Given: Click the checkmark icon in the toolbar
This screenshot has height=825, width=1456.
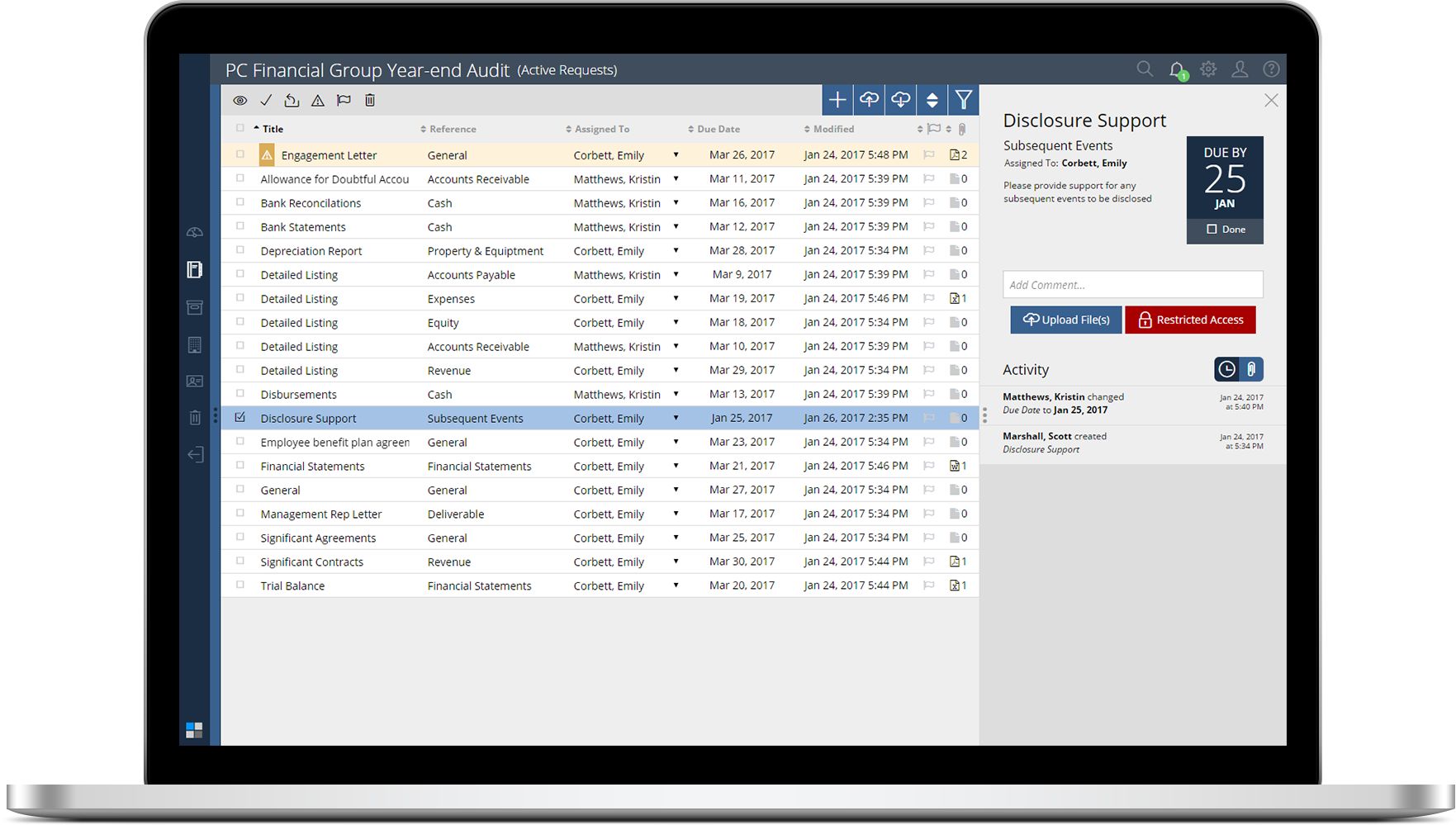Looking at the screenshot, I should (266, 100).
